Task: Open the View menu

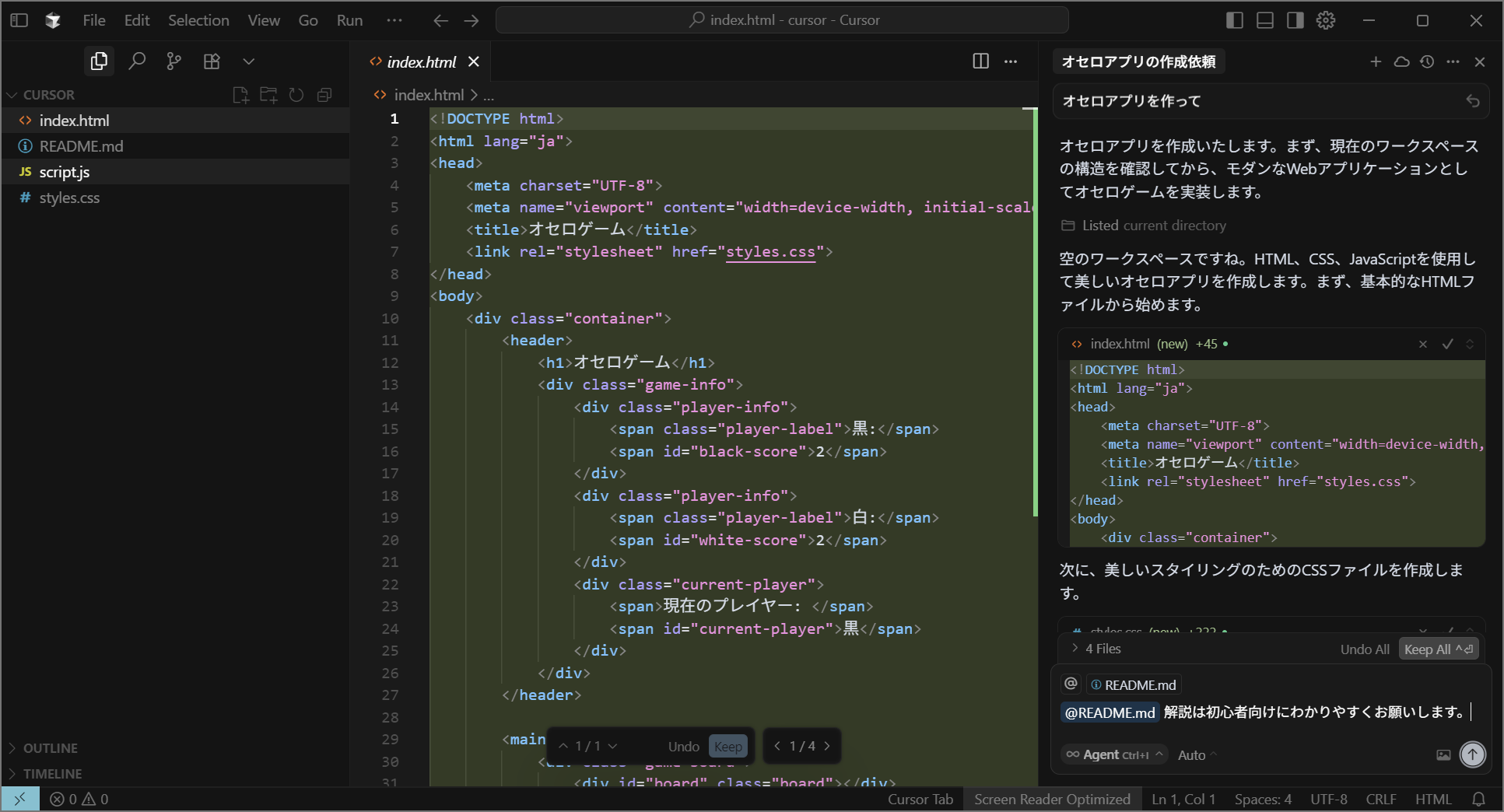Action: 264,20
